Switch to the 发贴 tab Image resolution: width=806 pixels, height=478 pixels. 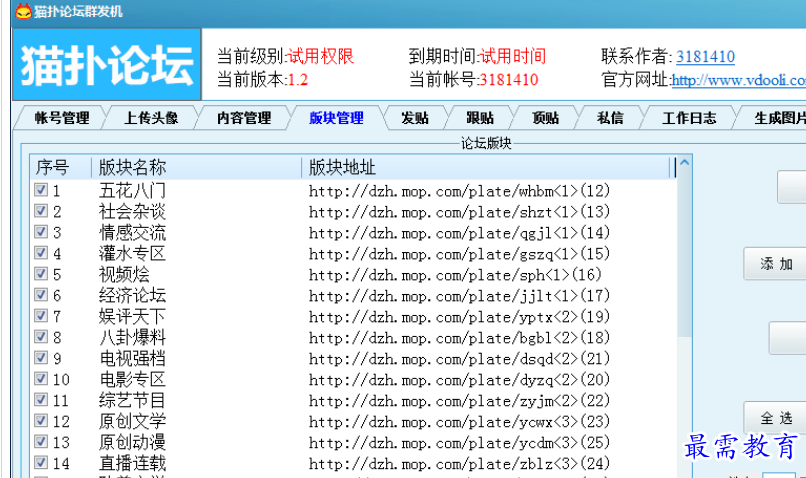415,118
